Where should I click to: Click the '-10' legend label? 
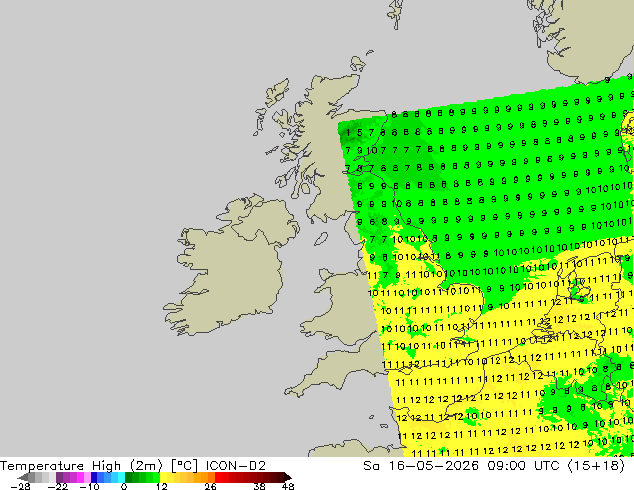click(89, 486)
